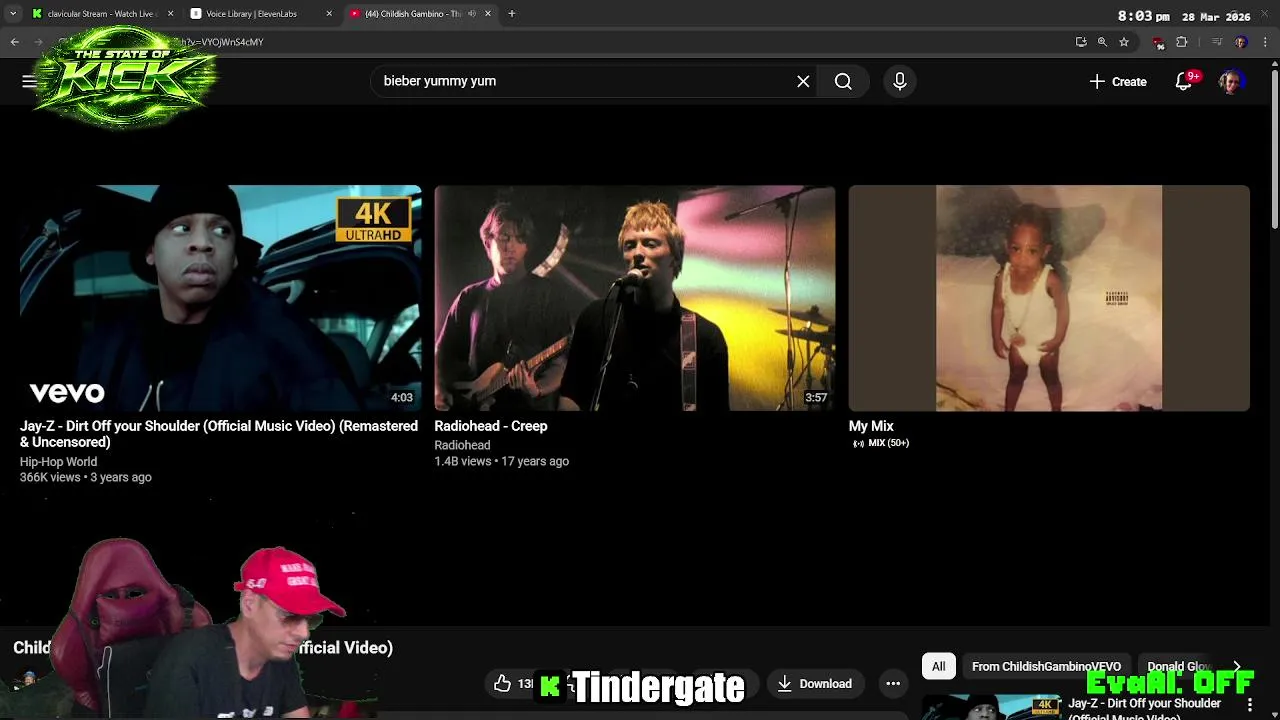Go back with the browser back arrow

[14, 42]
